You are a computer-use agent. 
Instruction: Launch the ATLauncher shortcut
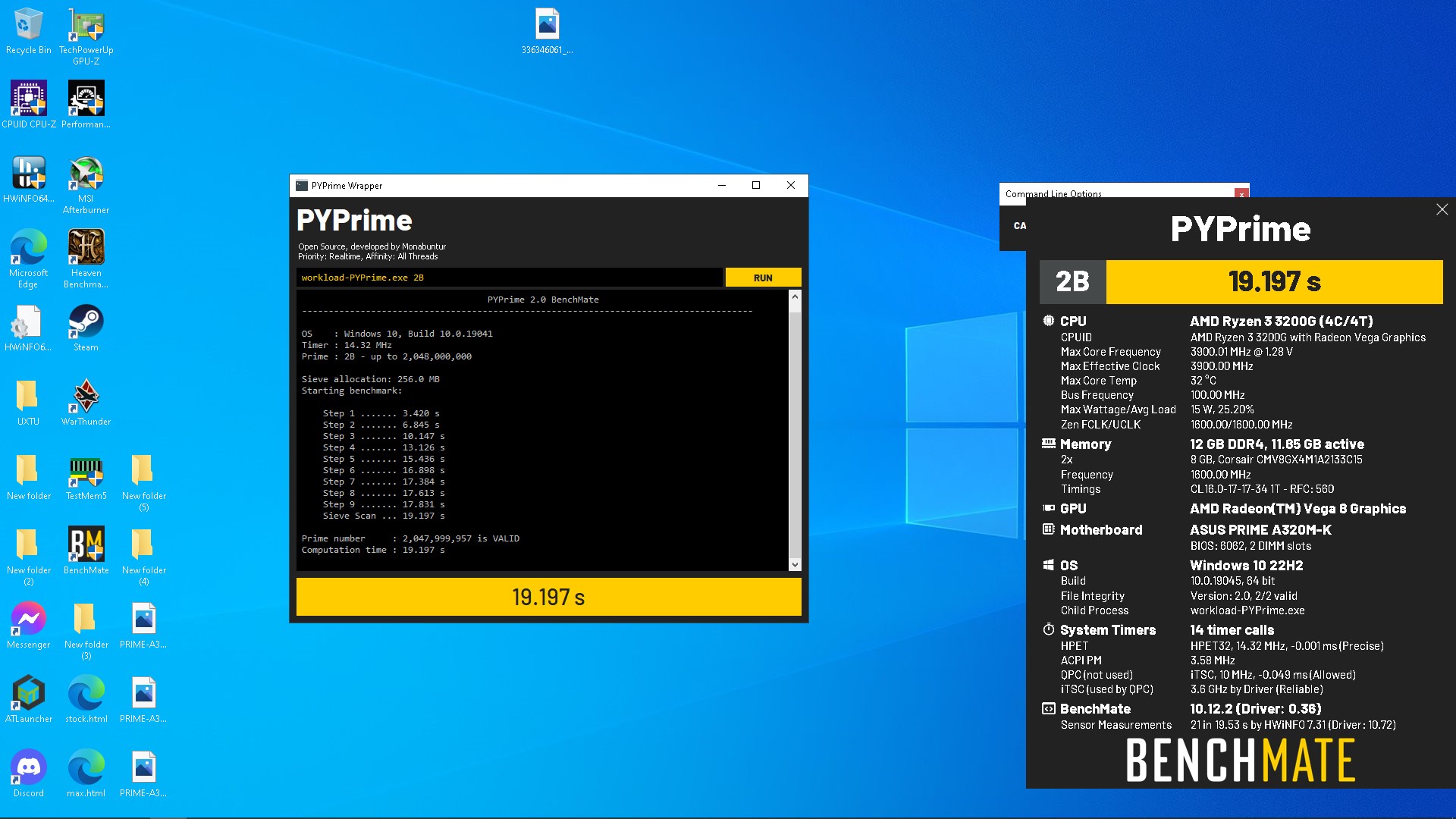[x=28, y=699]
